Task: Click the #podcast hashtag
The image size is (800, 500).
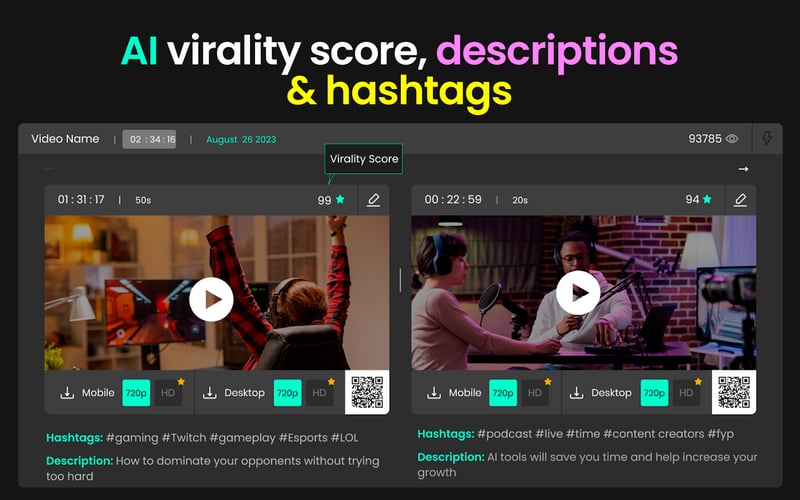Action: [x=505, y=434]
